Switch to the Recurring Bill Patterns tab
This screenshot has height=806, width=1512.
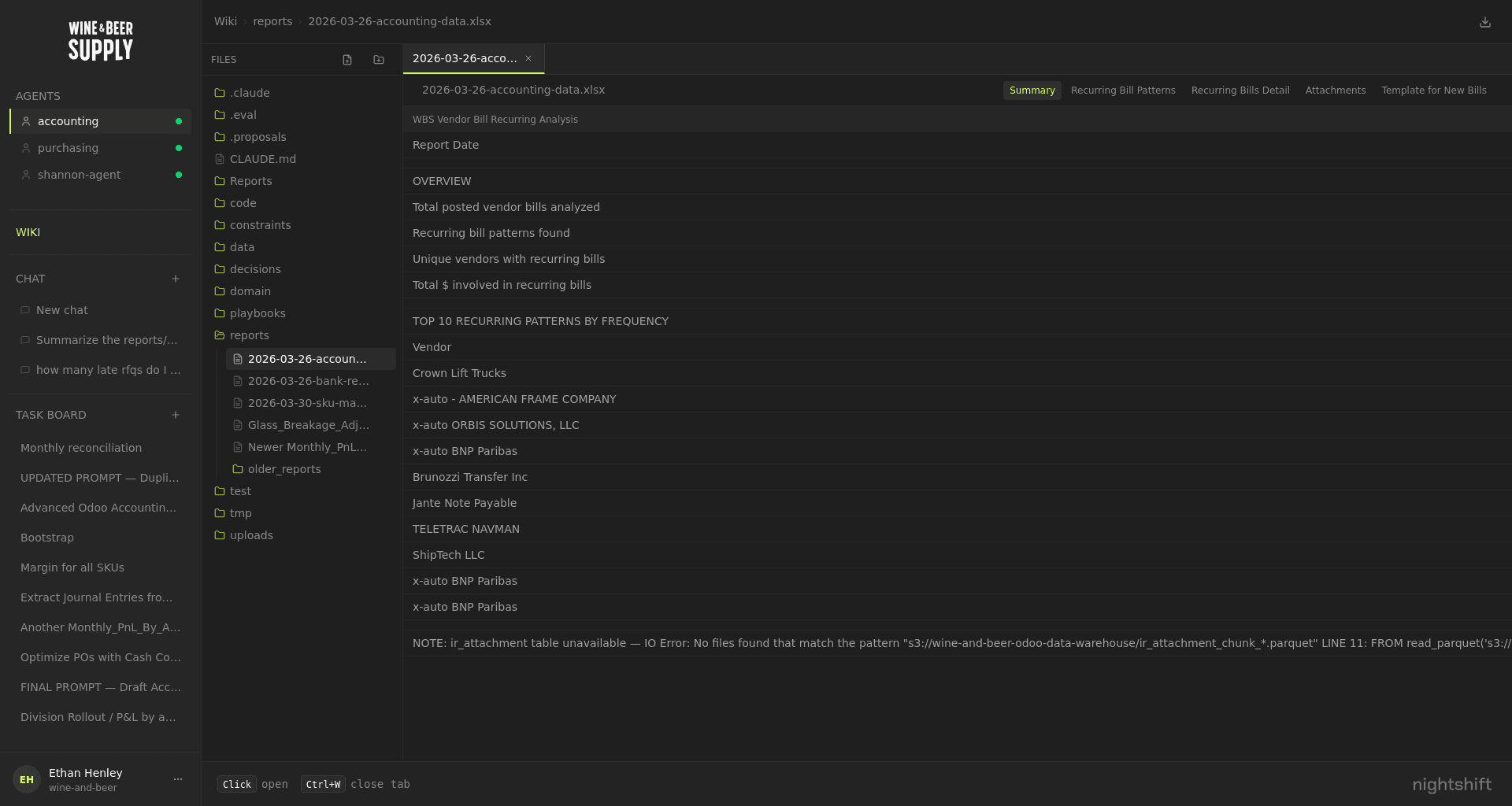[1123, 90]
